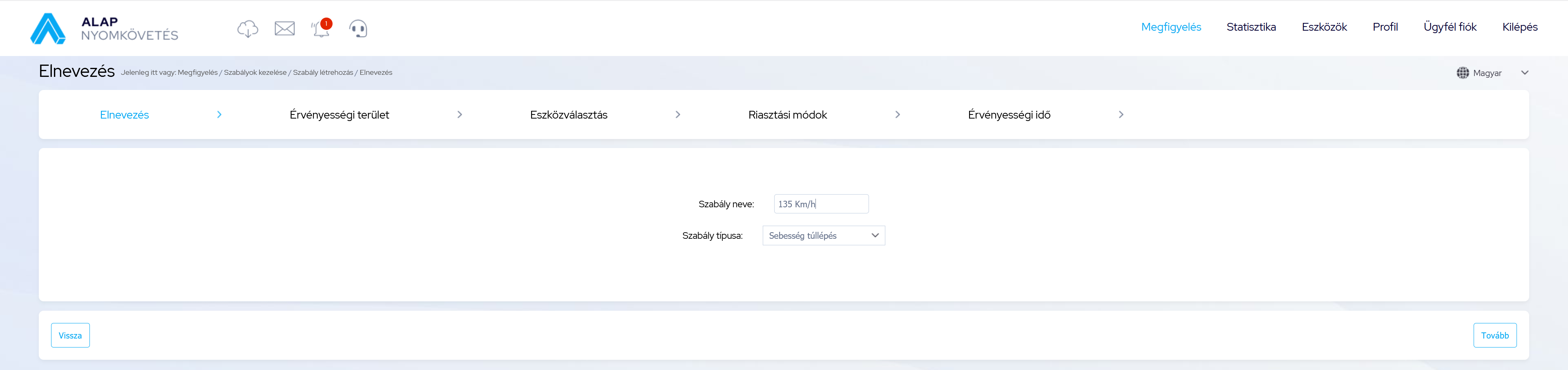
Task: Click the Szabályok kezelése breadcrumb link
Action: point(255,72)
